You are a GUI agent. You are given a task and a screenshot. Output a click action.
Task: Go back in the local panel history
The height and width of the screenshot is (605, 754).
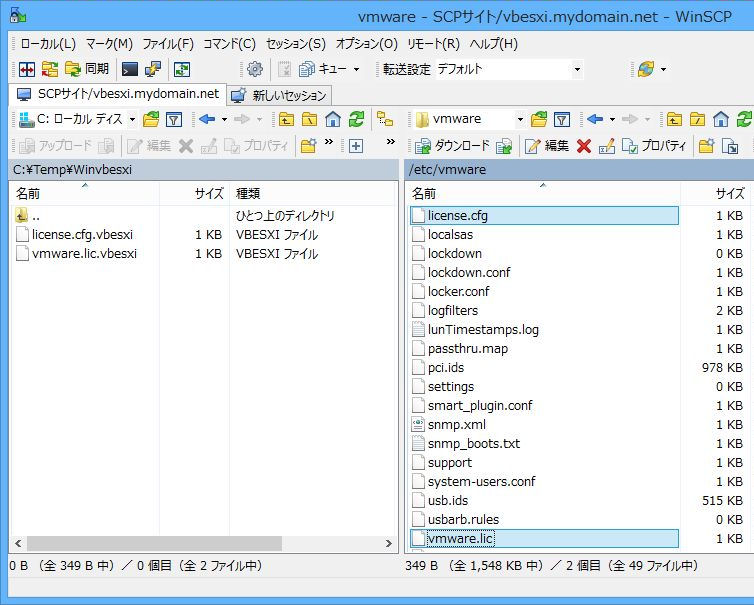point(207,119)
